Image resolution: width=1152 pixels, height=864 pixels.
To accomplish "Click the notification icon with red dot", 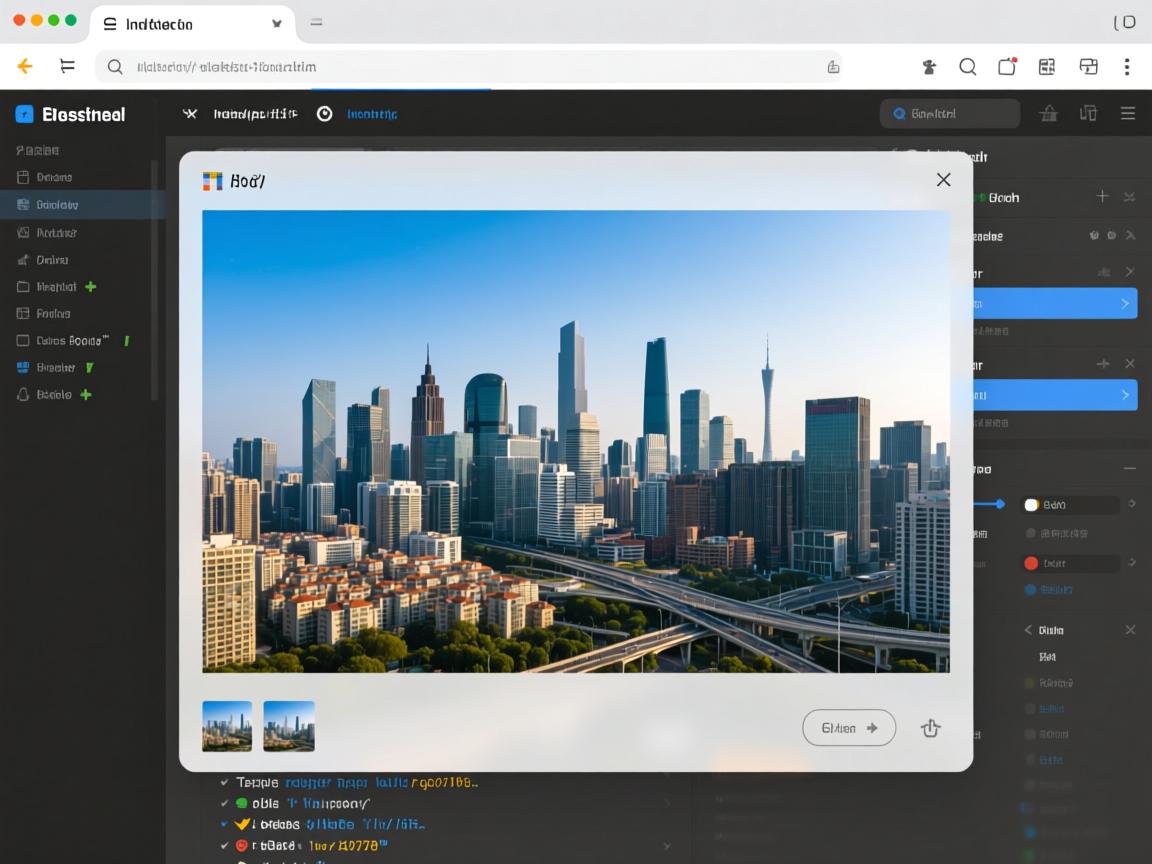I will [1007, 66].
